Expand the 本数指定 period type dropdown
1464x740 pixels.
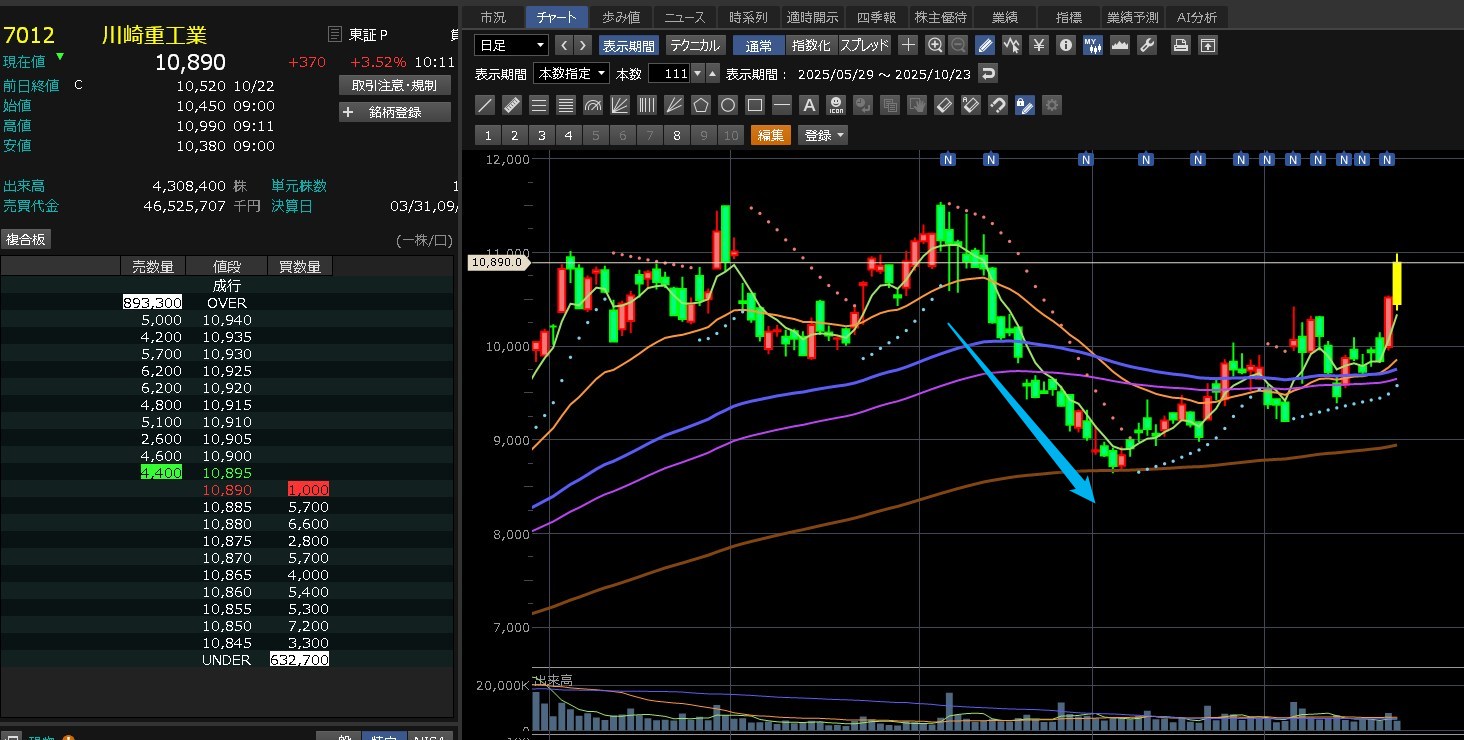coord(571,73)
